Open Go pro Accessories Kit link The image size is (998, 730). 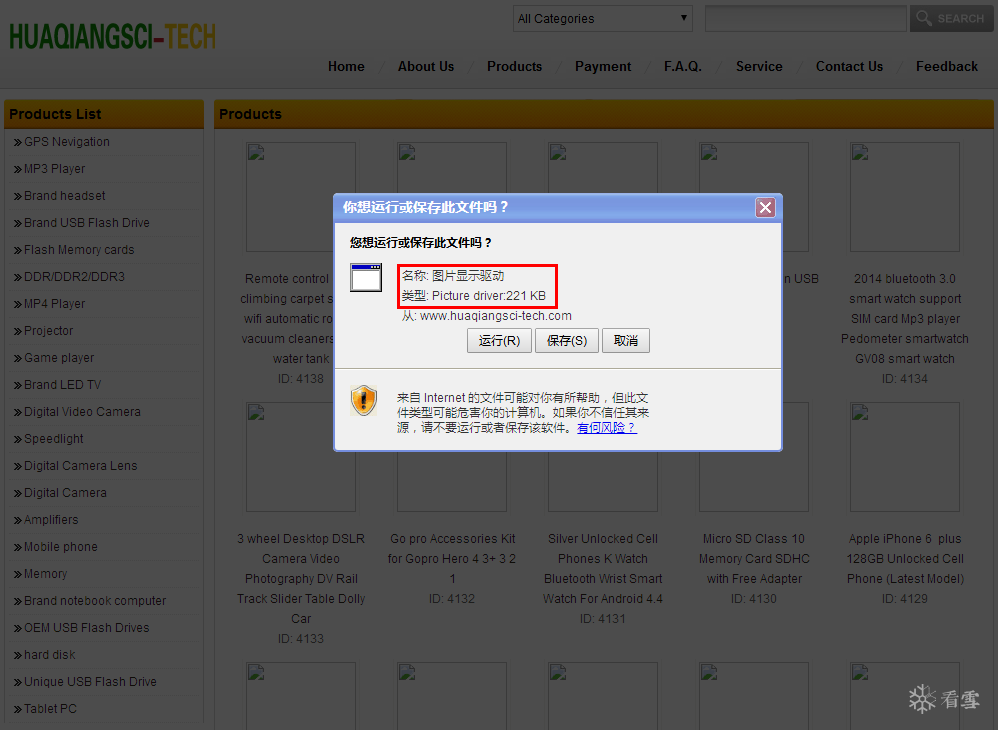[x=452, y=558]
